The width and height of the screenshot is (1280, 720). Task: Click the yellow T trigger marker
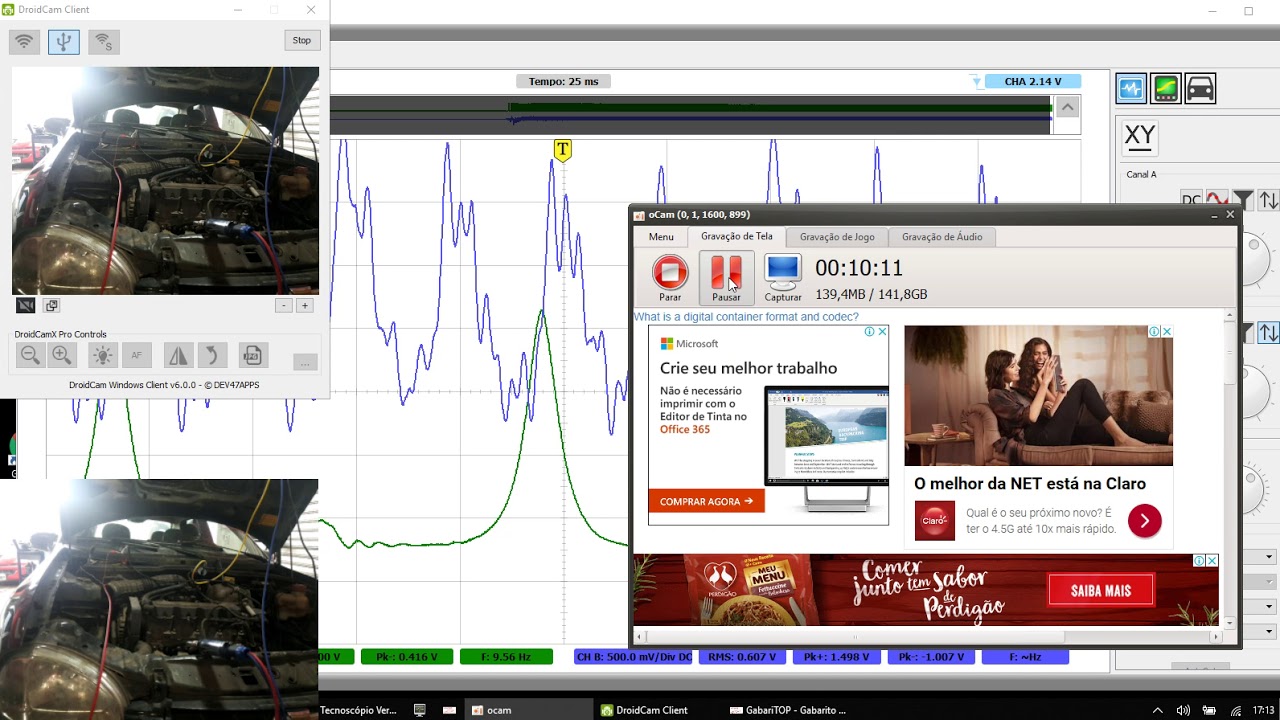[x=562, y=150]
